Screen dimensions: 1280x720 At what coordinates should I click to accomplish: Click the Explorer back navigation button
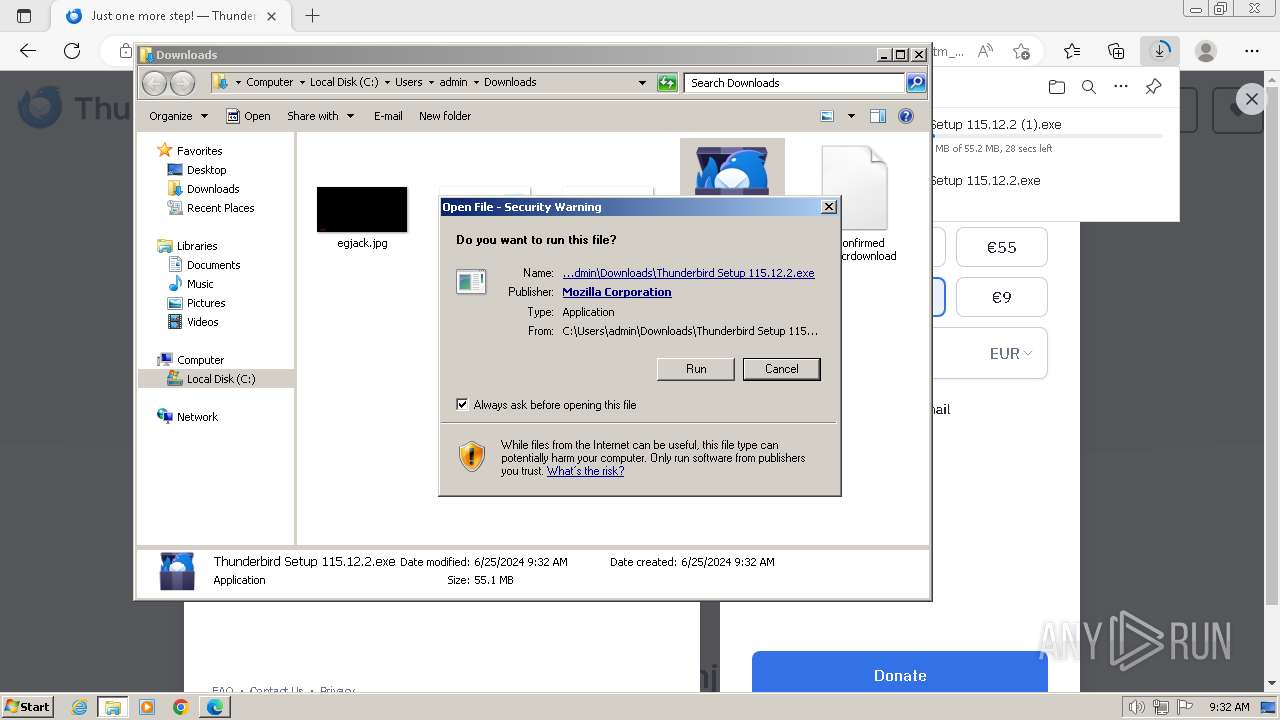tap(155, 83)
